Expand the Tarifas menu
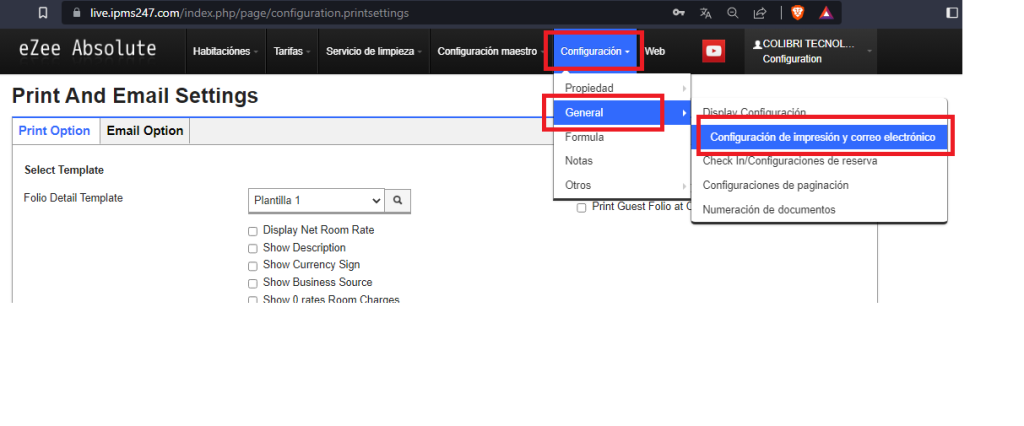Image resolution: width=1024 pixels, height=426 pixels. pyautogui.click(x=292, y=51)
